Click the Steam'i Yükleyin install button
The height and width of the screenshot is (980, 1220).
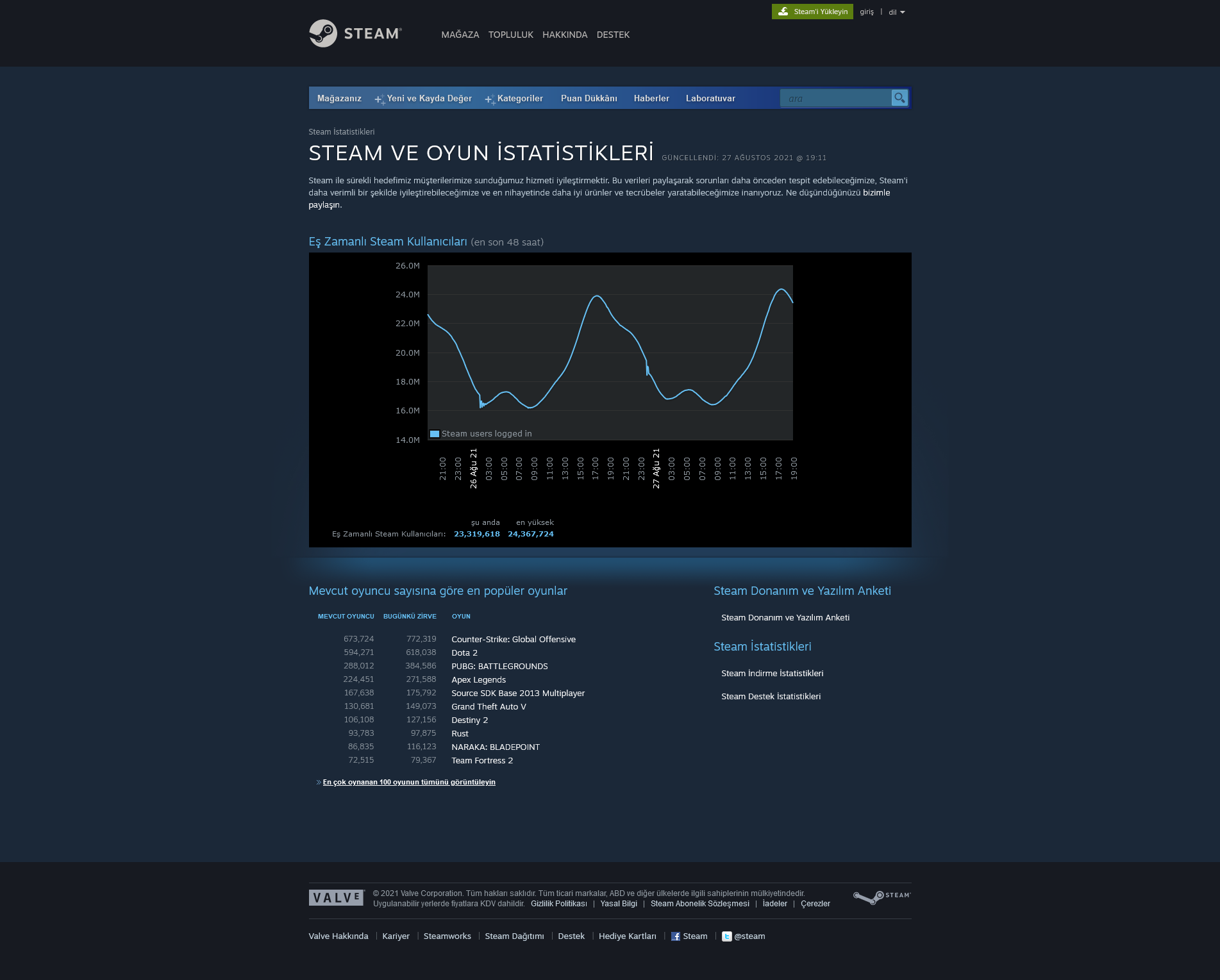812,12
